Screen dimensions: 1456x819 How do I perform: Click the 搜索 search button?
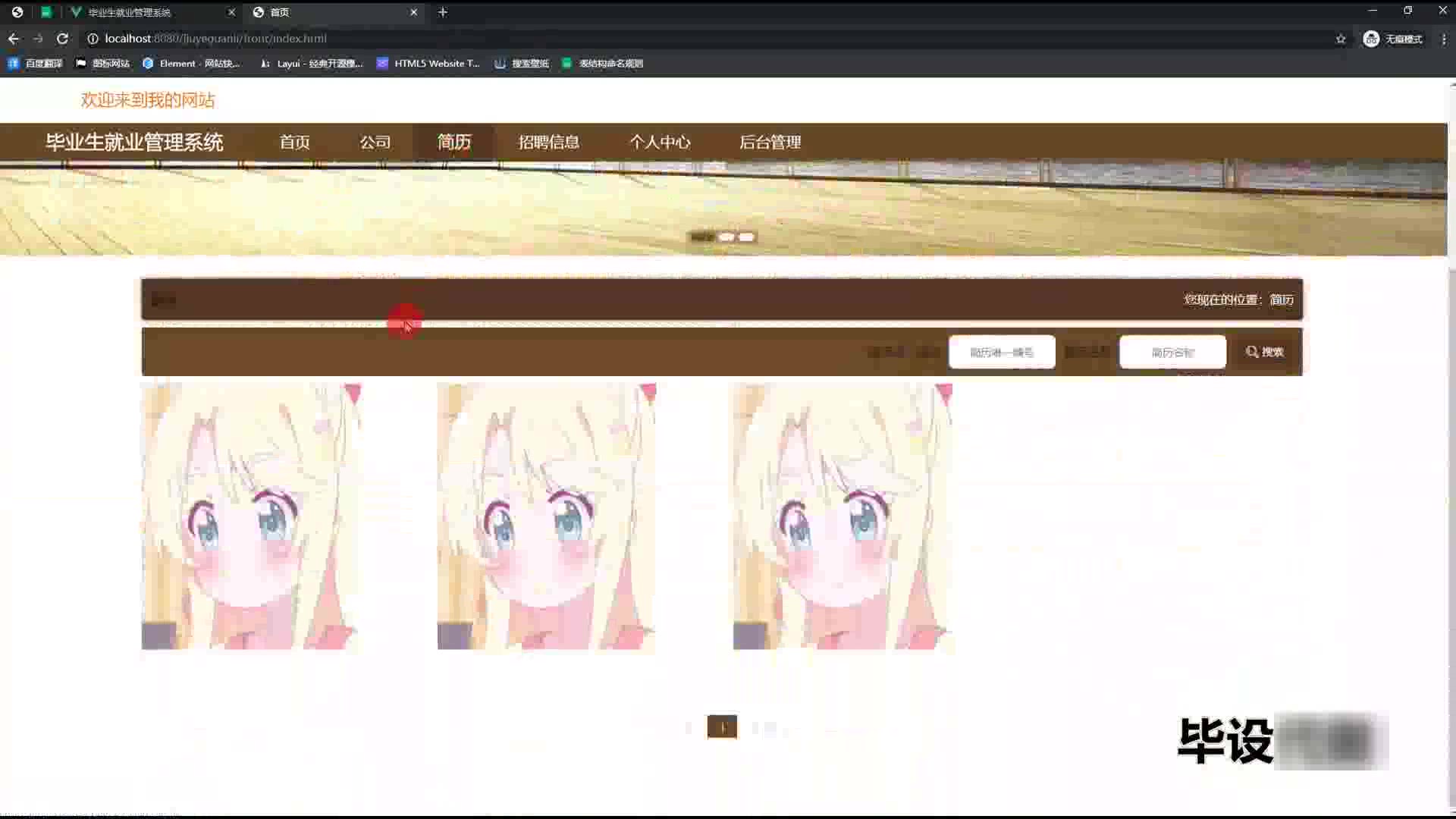point(1264,352)
